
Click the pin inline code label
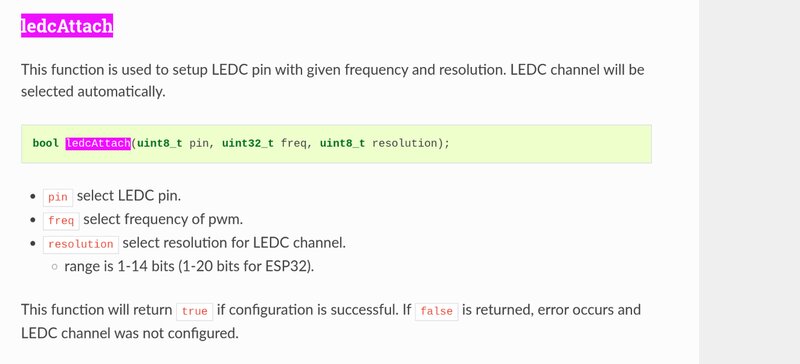[x=58, y=197]
